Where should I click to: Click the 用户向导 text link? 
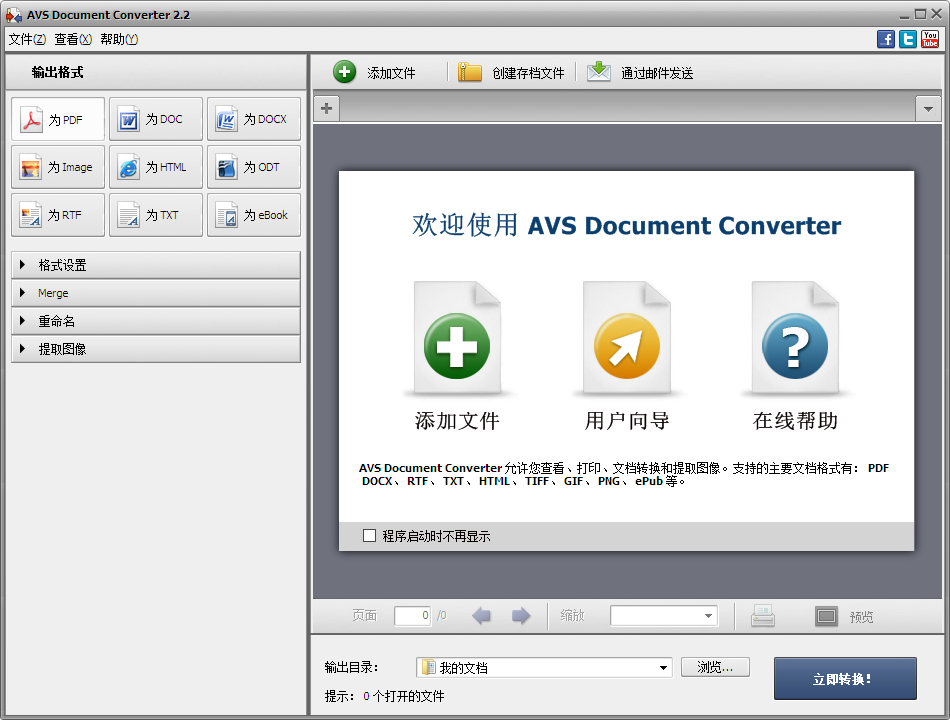(x=627, y=421)
